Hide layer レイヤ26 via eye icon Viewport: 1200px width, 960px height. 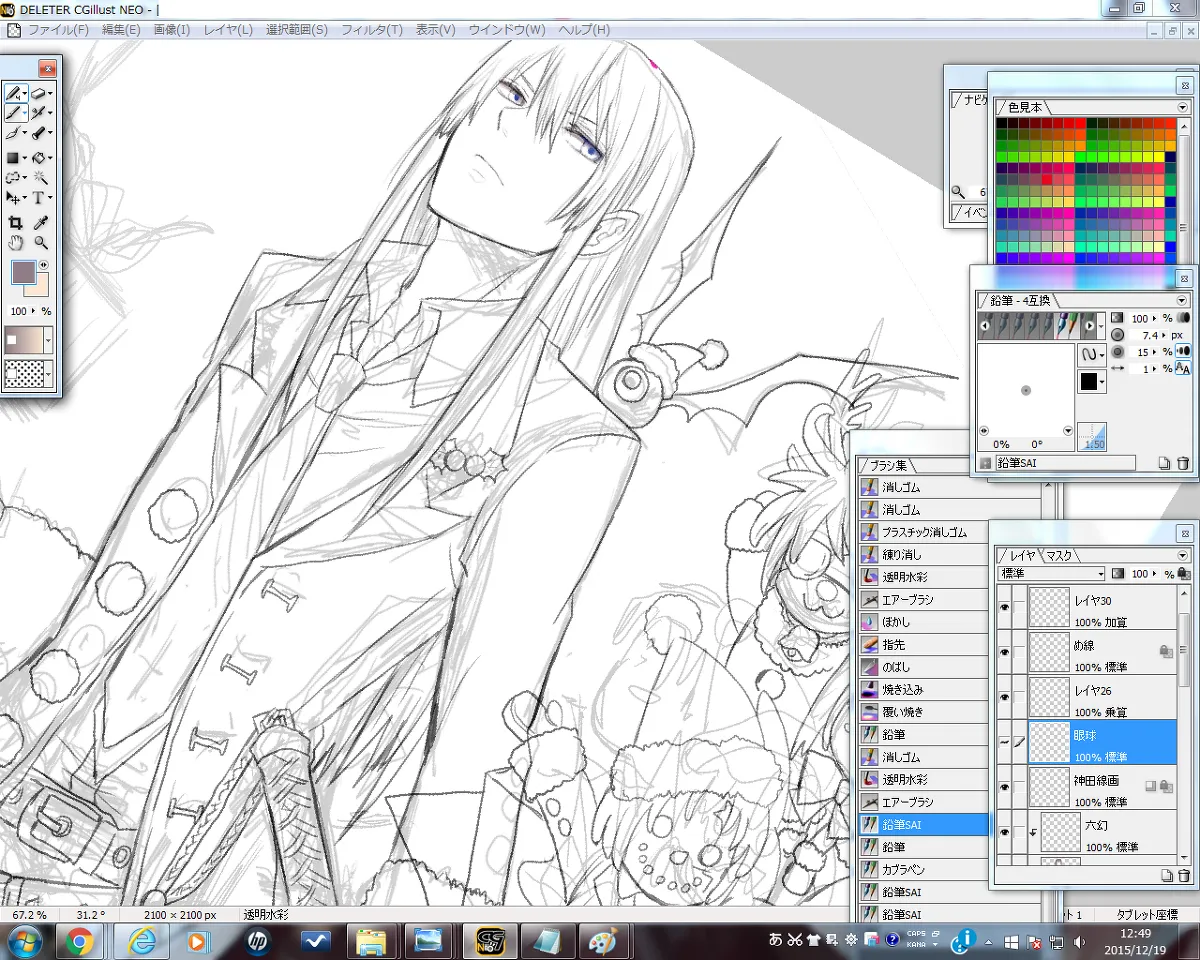[1004, 697]
